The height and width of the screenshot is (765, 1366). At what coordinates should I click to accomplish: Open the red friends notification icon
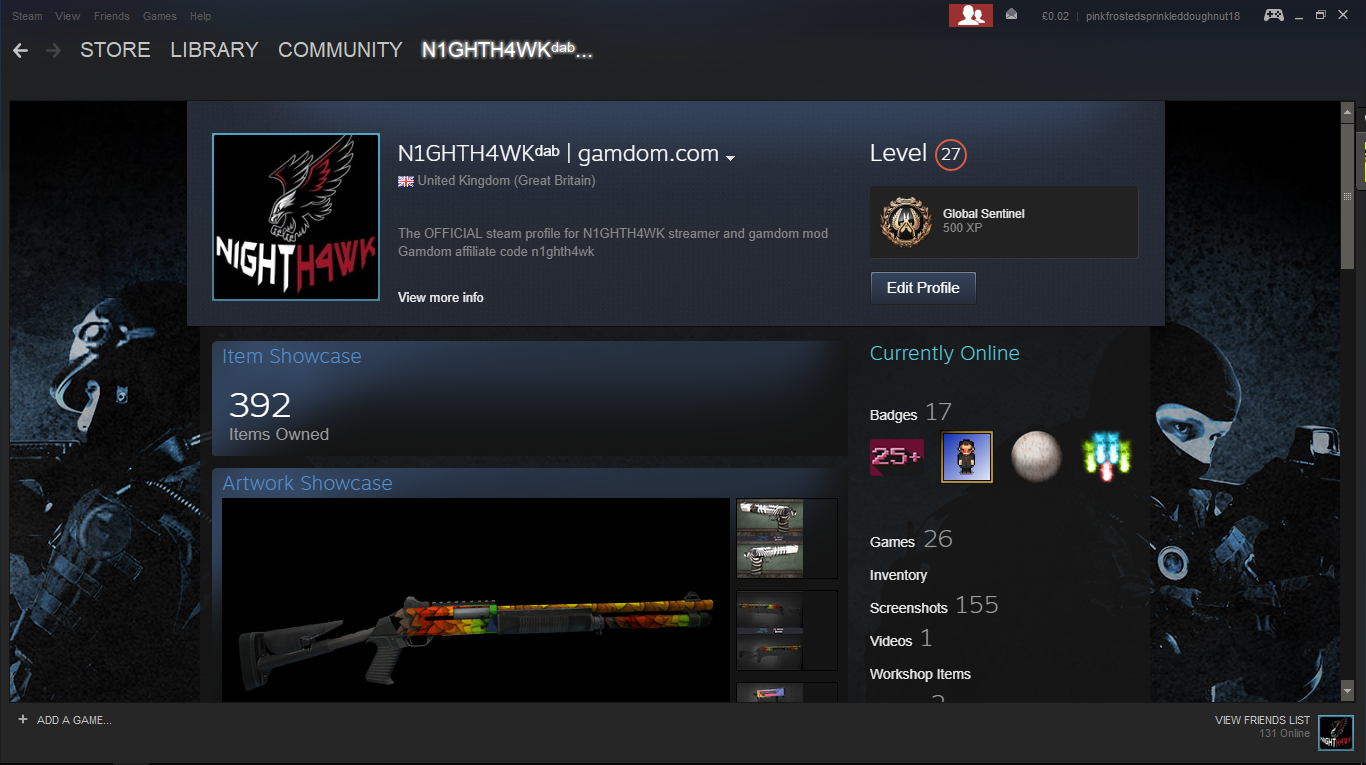tap(970, 15)
